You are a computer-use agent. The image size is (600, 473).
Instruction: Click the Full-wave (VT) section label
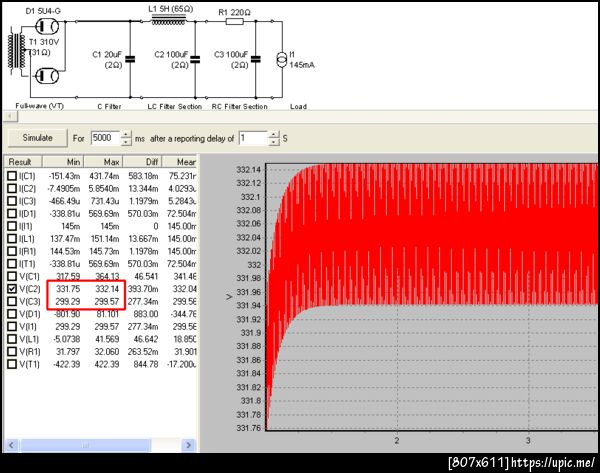pos(39,106)
